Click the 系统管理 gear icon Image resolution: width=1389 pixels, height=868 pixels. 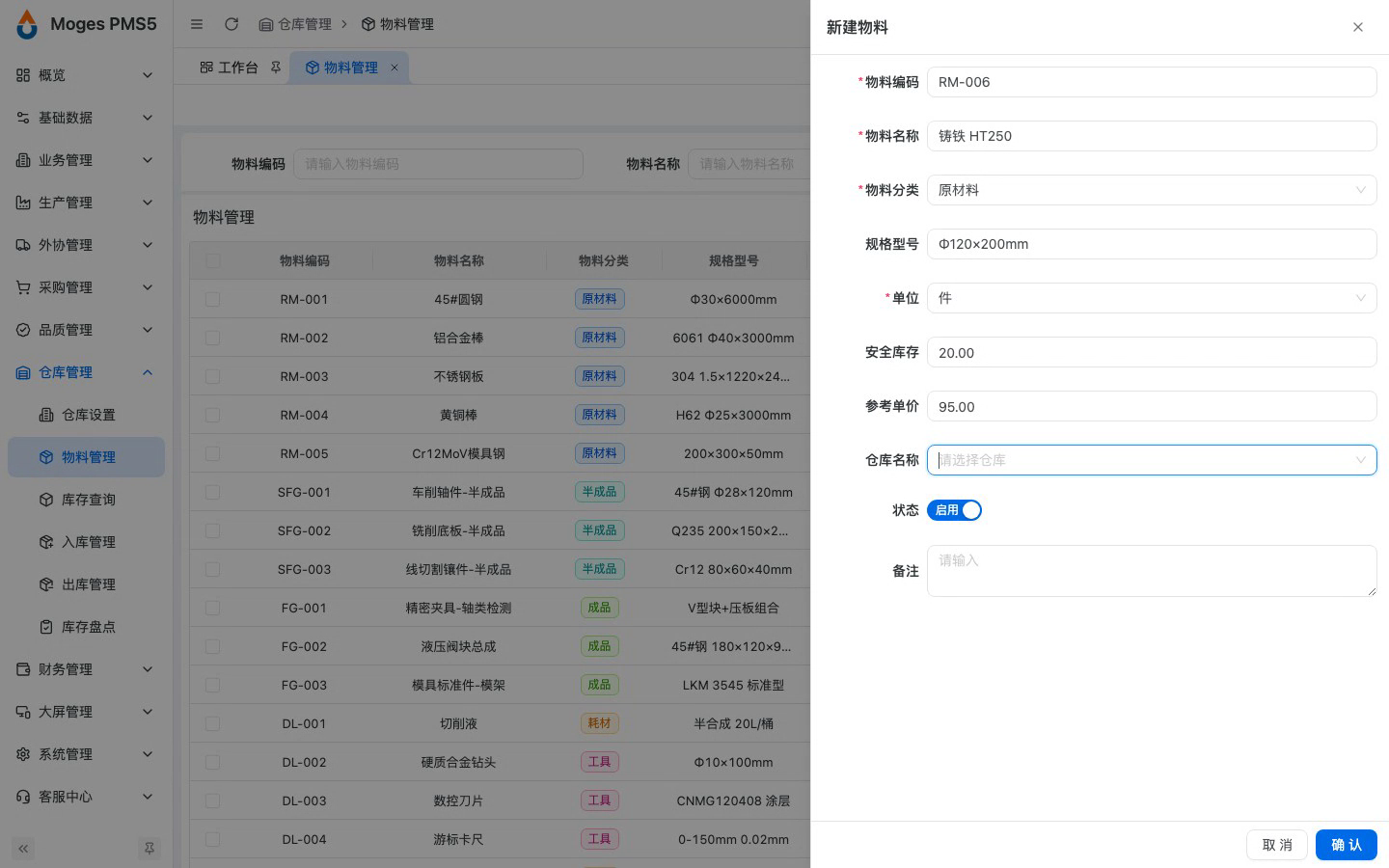click(23, 754)
